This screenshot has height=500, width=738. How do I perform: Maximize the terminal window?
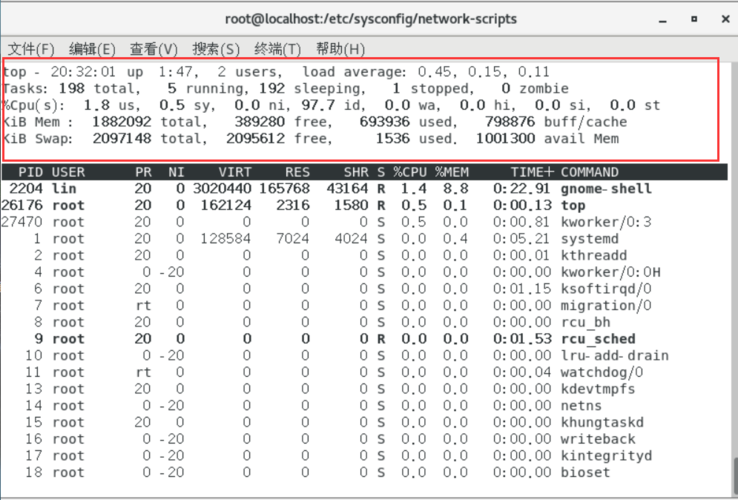click(694, 19)
